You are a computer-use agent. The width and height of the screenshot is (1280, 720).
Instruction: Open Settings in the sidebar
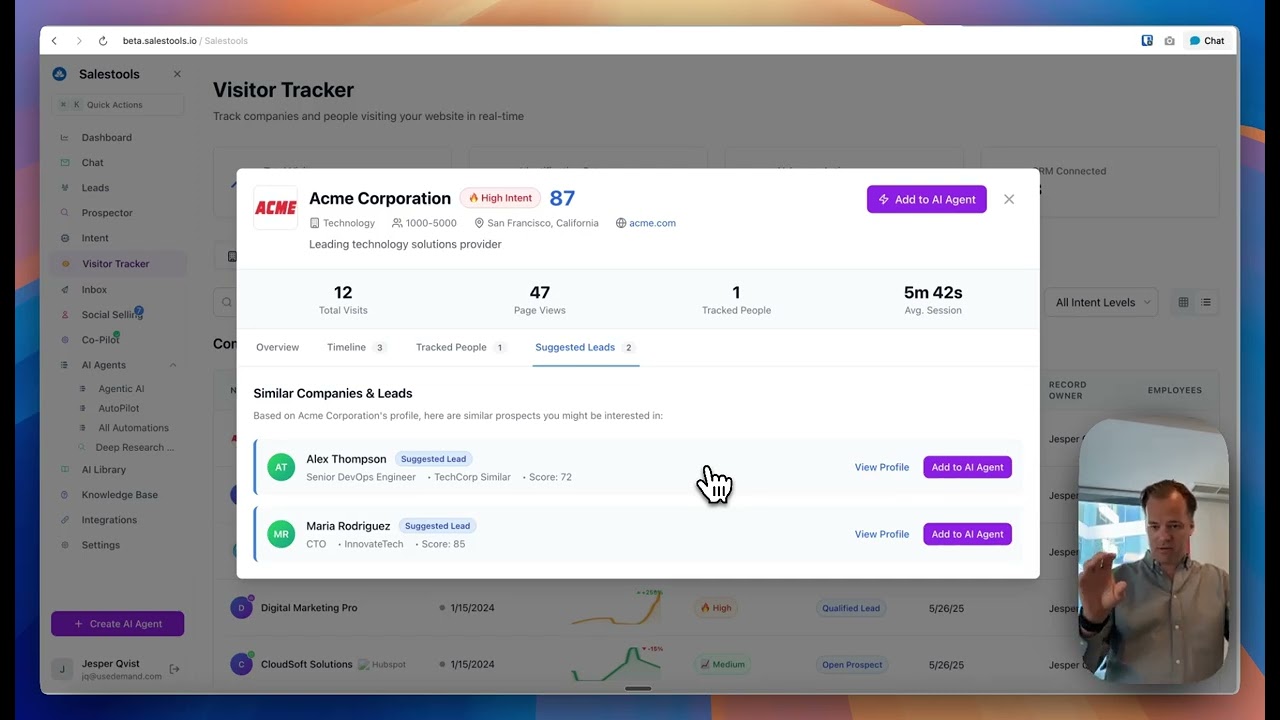coord(100,545)
